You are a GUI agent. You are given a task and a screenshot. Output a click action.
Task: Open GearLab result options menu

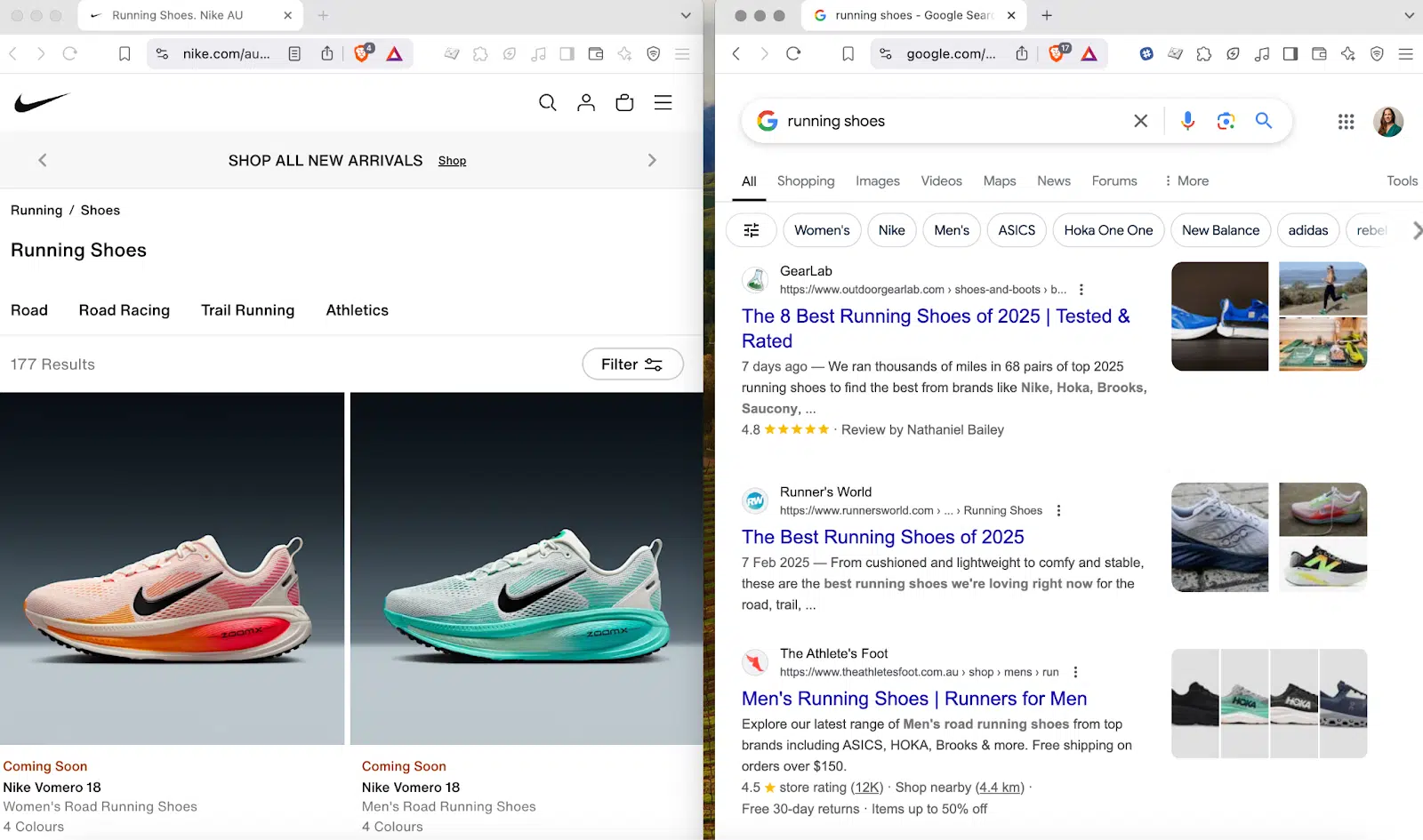1081,290
